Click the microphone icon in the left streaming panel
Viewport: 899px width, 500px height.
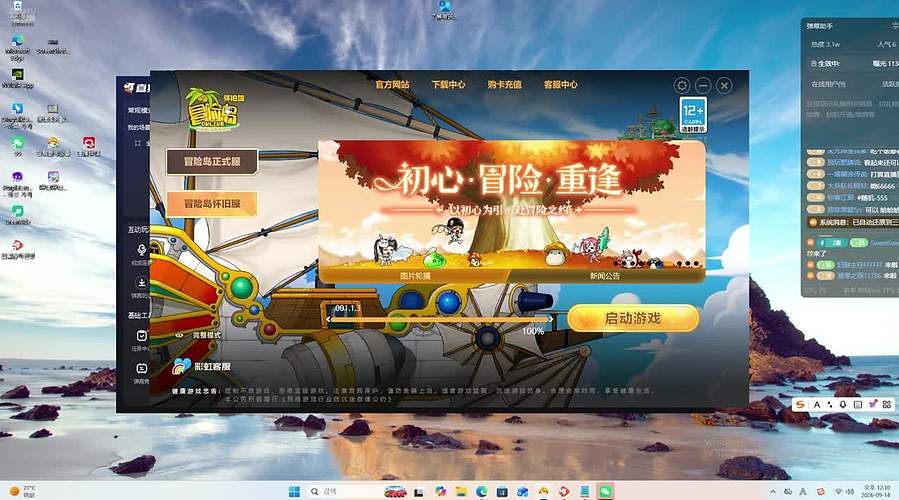pos(141,249)
